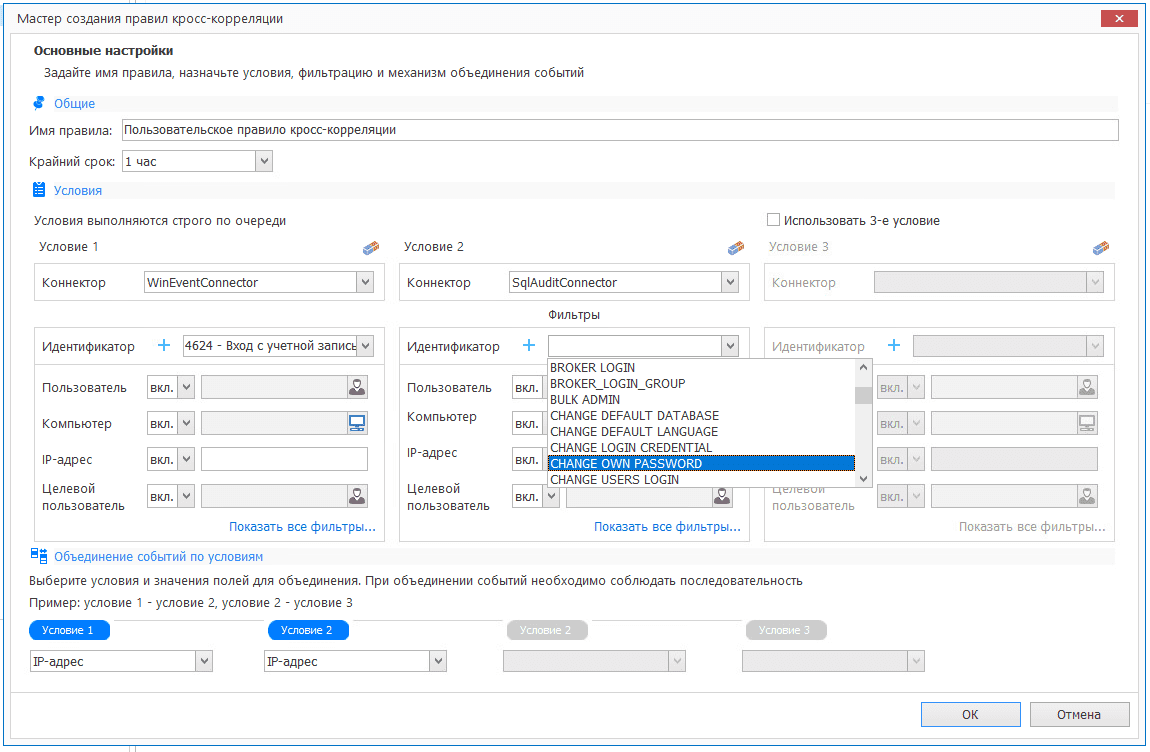Screen dimensions: 1150x752
Task: Click Общие section icon
Action: (x=39, y=103)
